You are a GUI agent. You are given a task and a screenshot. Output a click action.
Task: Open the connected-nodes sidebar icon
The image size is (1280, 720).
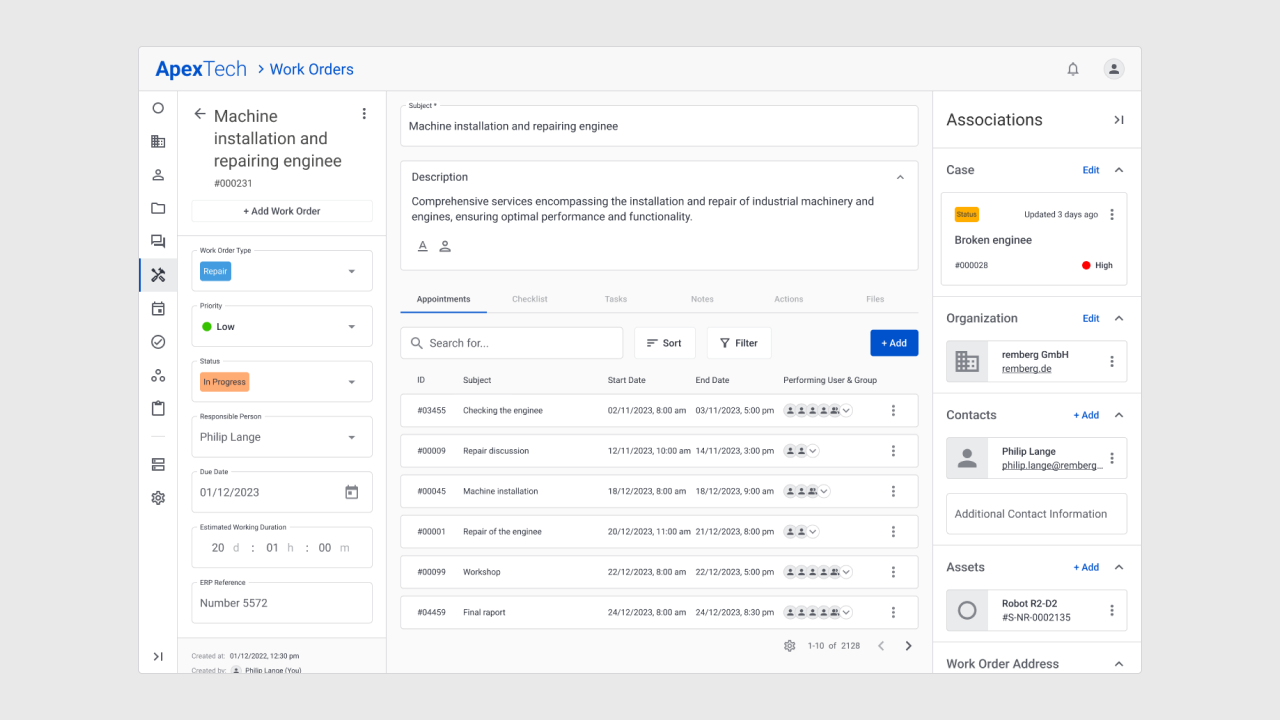(158, 375)
